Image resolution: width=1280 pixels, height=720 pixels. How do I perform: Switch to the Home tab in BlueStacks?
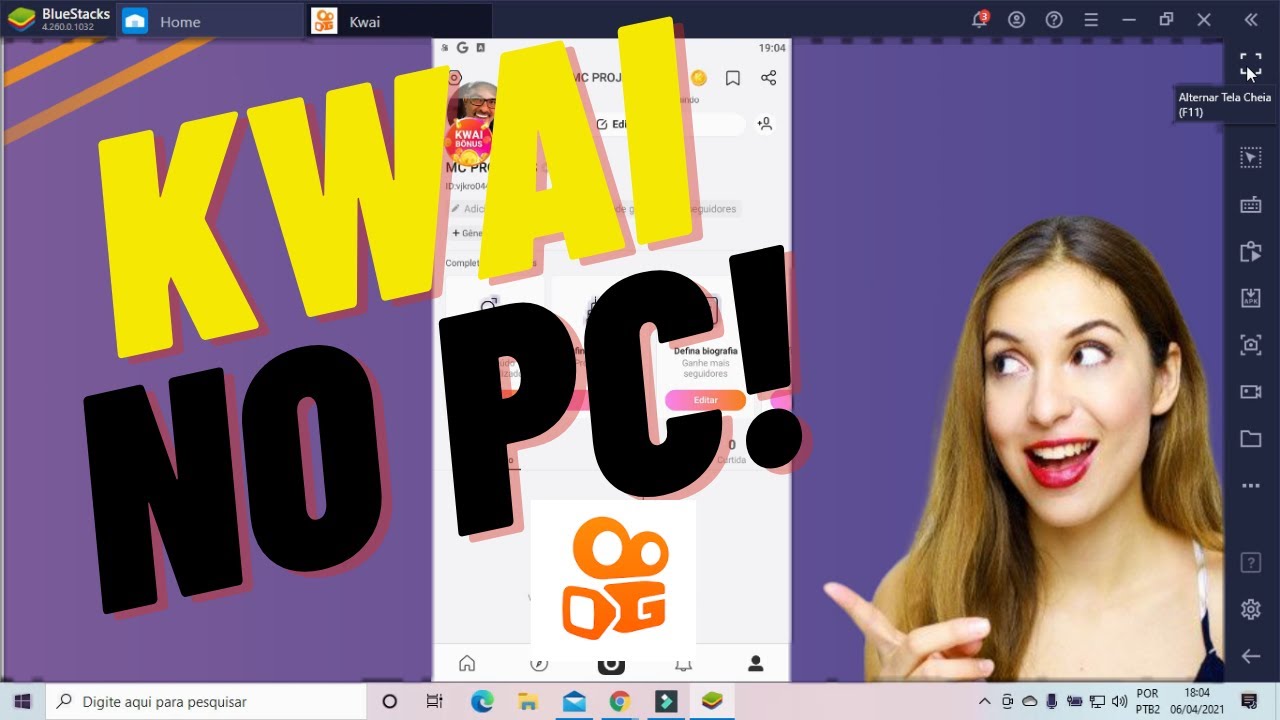(x=210, y=21)
